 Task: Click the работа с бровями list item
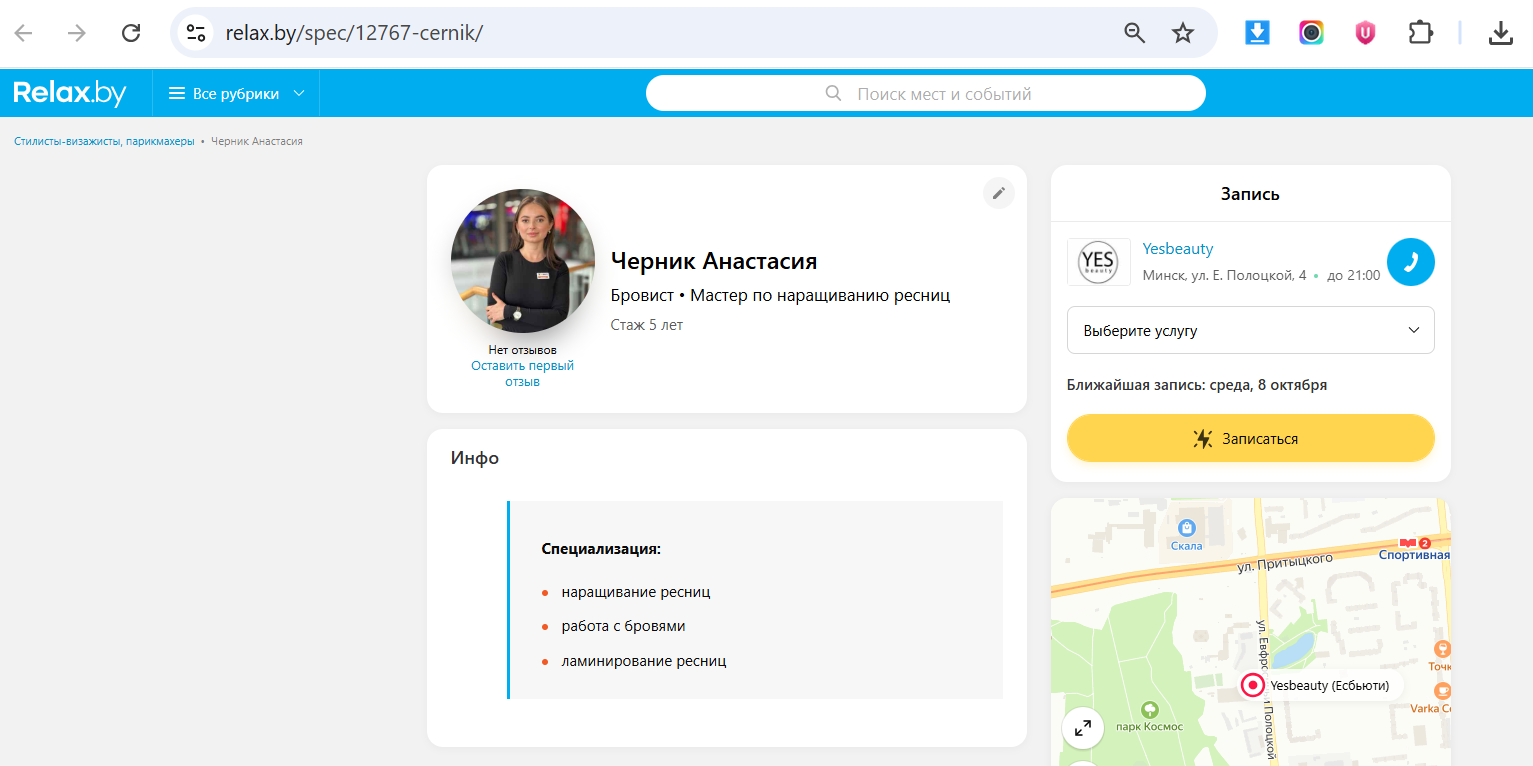coord(623,626)
